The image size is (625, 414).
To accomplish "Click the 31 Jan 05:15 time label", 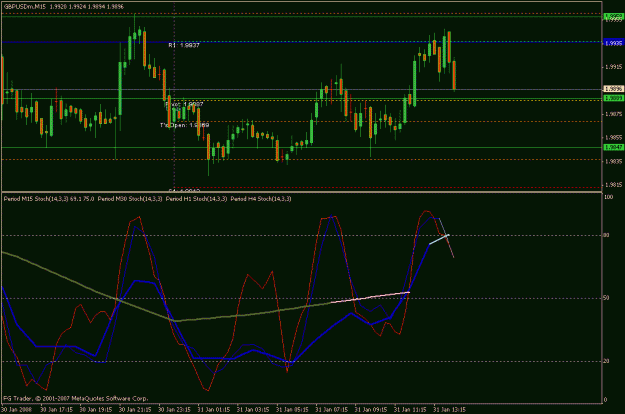I will (292, 410).
